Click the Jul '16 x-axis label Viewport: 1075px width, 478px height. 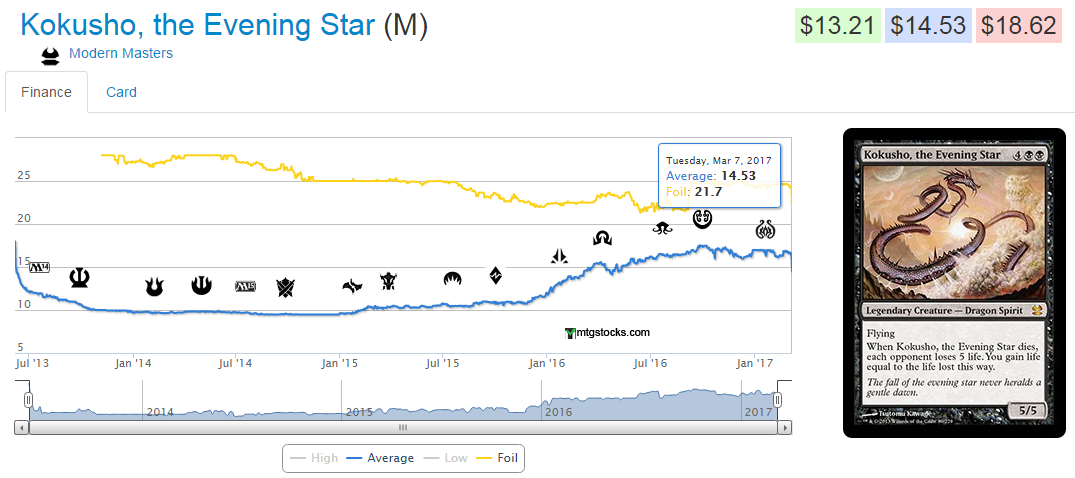point(650,362)
